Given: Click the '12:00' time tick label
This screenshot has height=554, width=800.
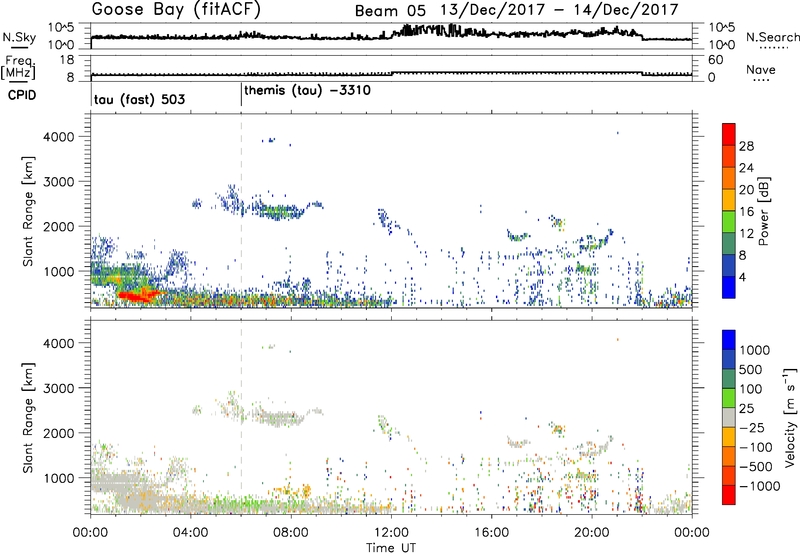Looking at the screenshot, I should pos(391,533).
